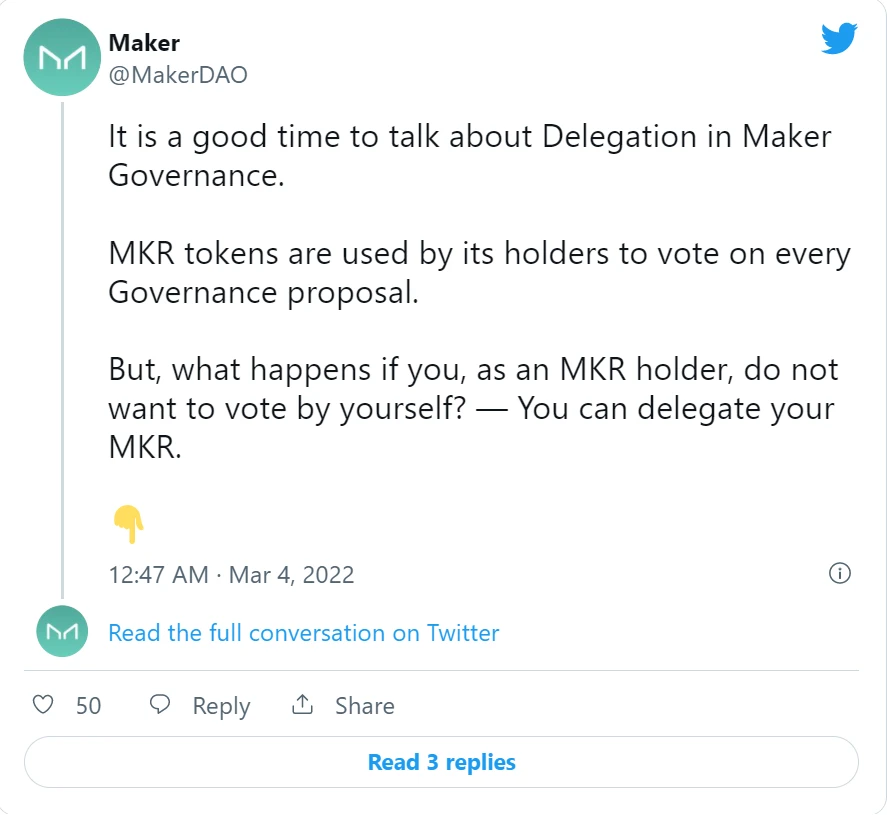Click the 50 likes count
The width and height of the screenshot is (887, 815).
click(88, 706)
